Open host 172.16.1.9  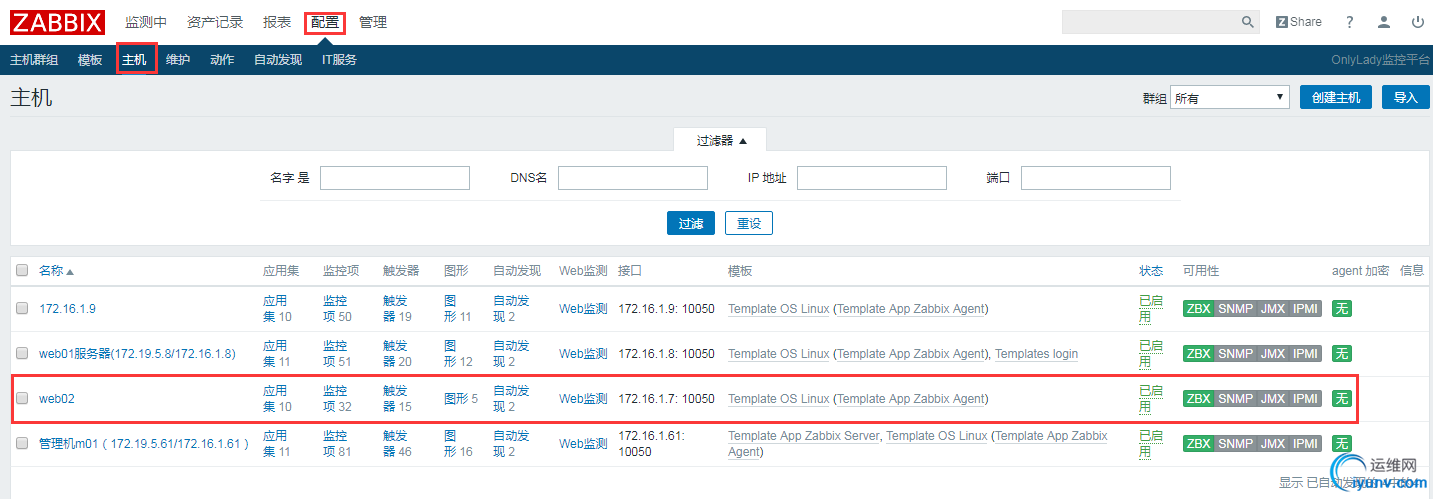pos(67,309)
